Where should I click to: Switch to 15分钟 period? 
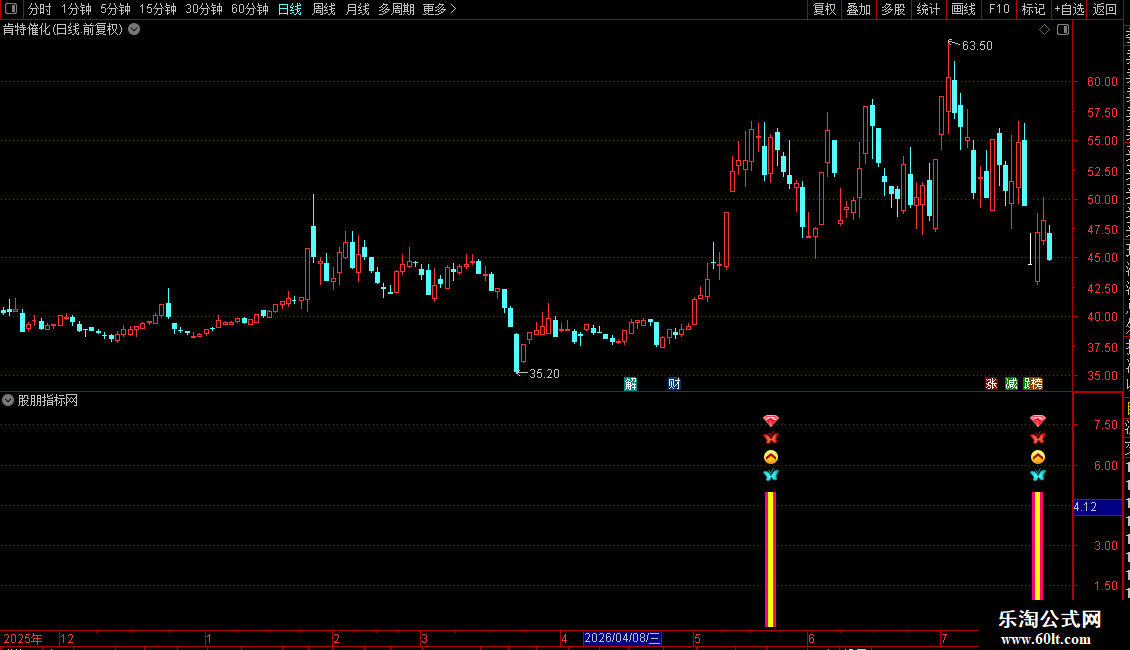point(158,9)
